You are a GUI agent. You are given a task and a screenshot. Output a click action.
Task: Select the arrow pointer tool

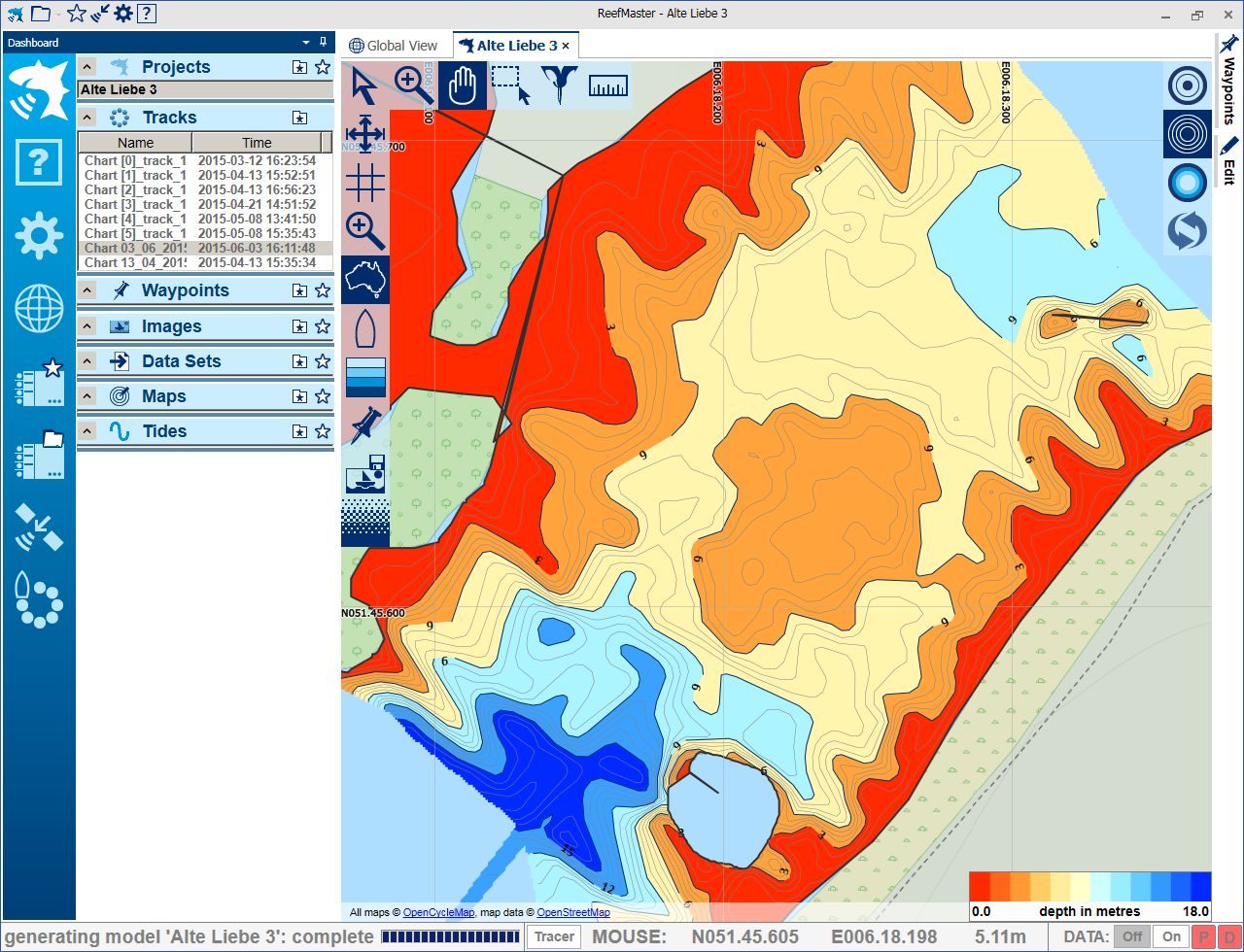click(x=364, y=85)
